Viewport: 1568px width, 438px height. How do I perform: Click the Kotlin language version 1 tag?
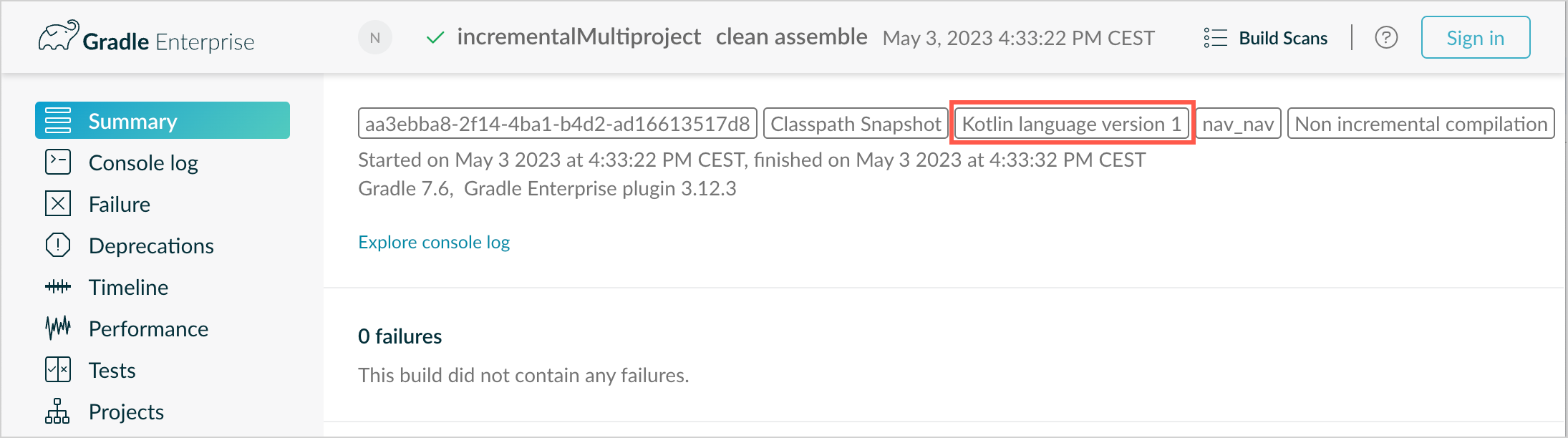click(x=1071, y=123)
